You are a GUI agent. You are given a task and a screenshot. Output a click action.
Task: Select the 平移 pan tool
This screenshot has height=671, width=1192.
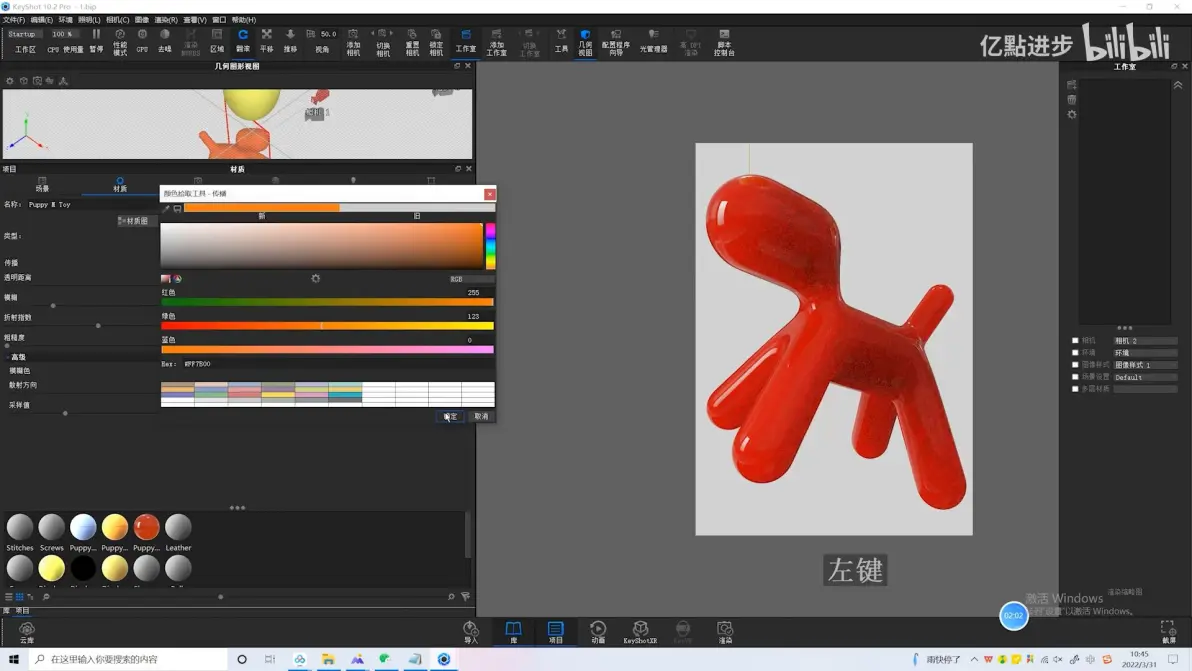[267, 40]
